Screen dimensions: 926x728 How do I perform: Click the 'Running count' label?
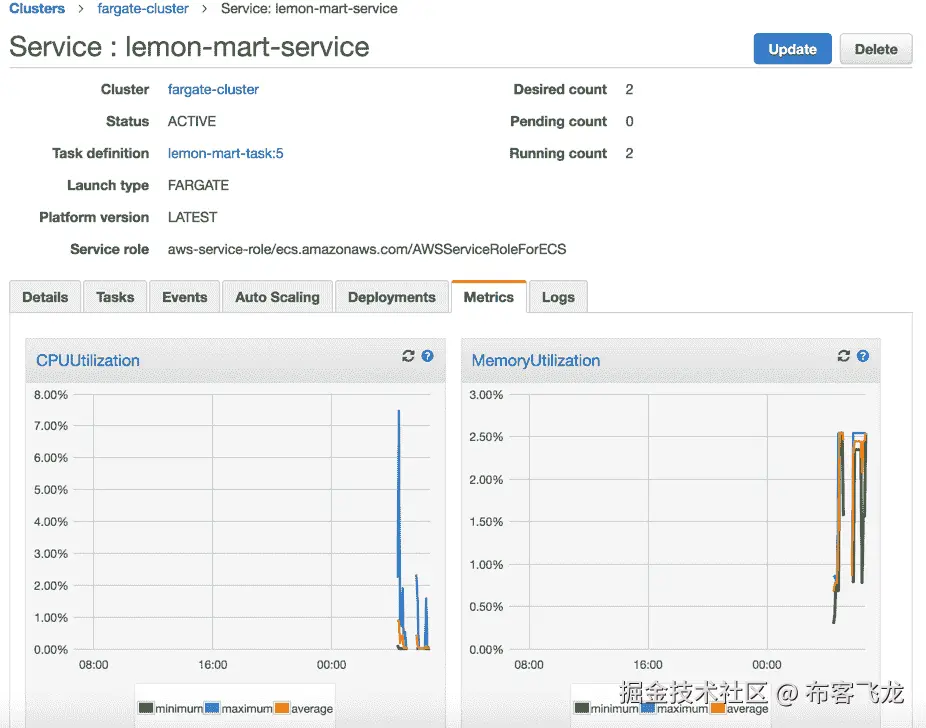tap(558, 154)
